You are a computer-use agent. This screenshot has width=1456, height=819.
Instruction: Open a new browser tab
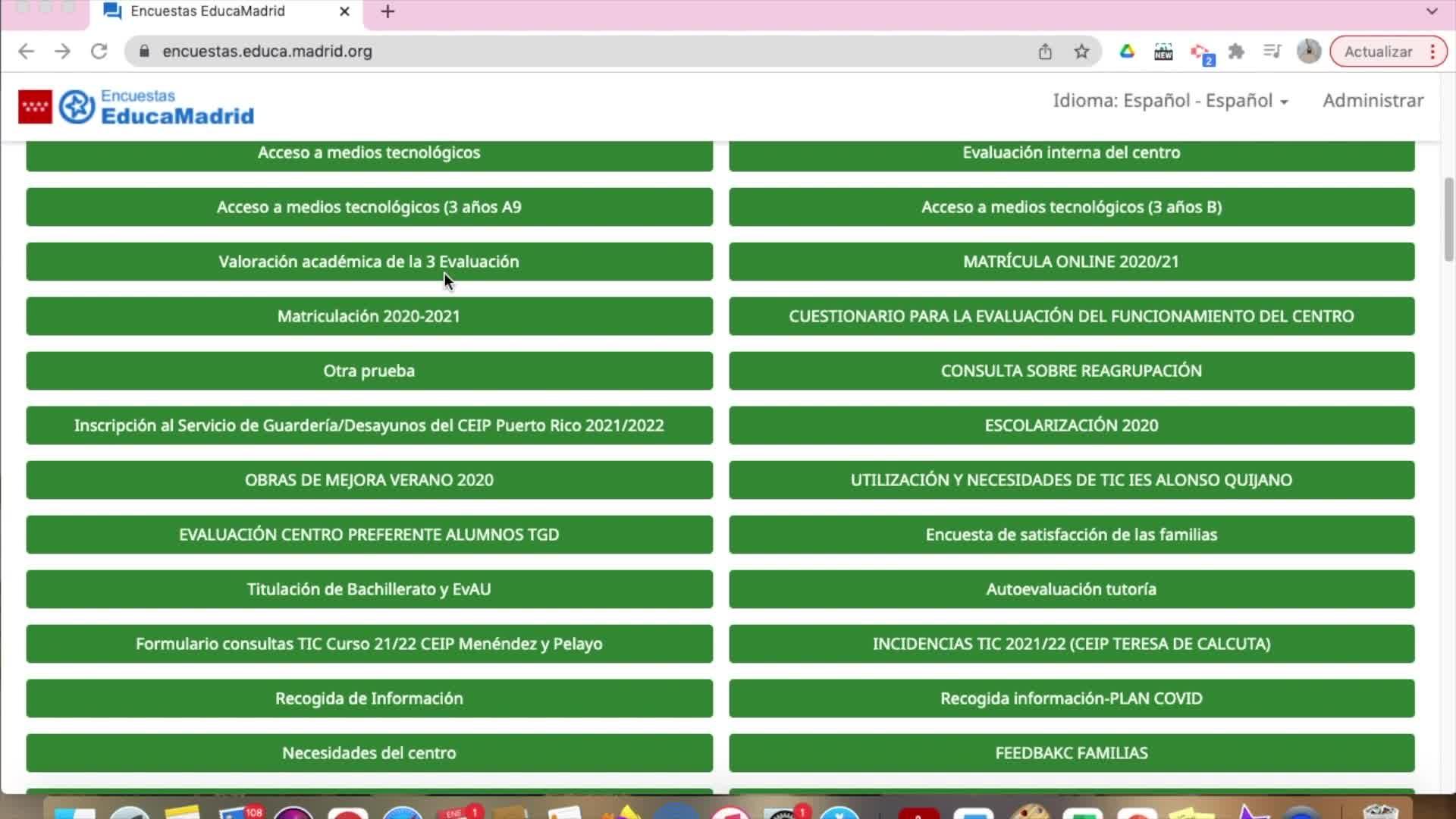[x=388, y=11]
